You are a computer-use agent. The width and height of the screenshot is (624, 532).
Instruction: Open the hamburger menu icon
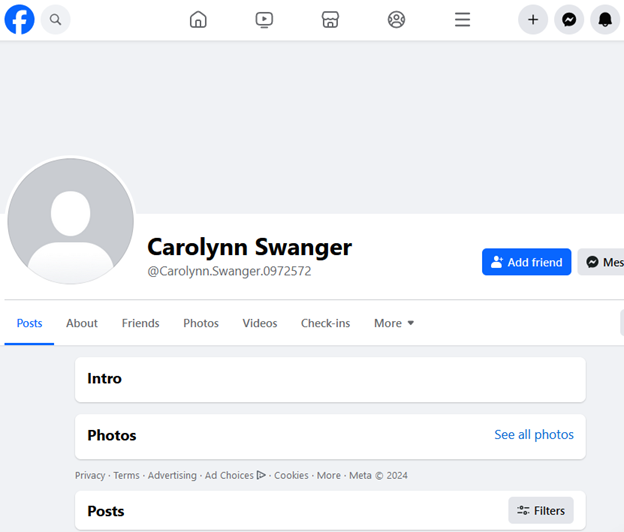click(x=462, y=19)
